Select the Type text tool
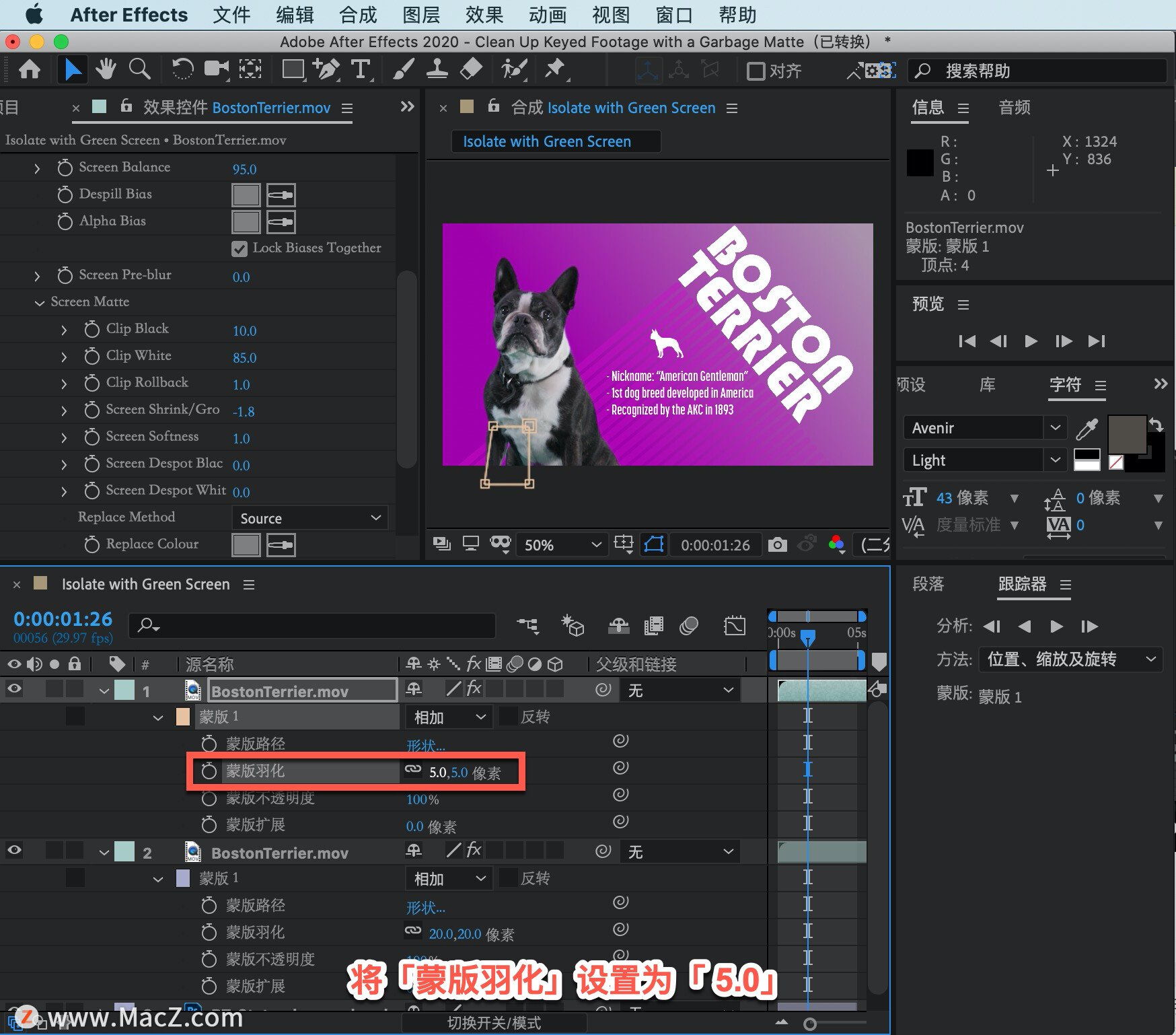Viewport: 1176px width, 1035px height. (361, 69)
